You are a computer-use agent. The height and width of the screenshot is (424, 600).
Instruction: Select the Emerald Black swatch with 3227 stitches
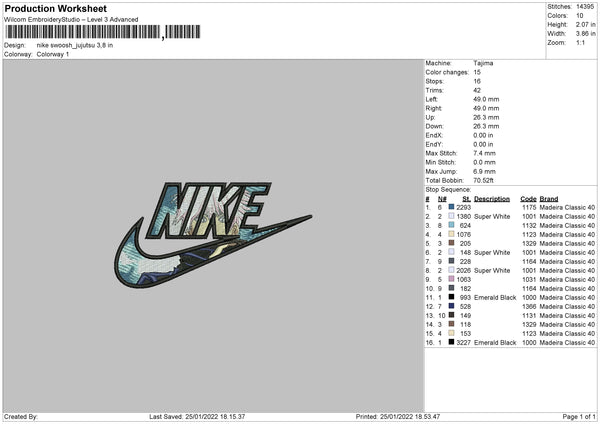pyautogui.click(x=451, y=342)
